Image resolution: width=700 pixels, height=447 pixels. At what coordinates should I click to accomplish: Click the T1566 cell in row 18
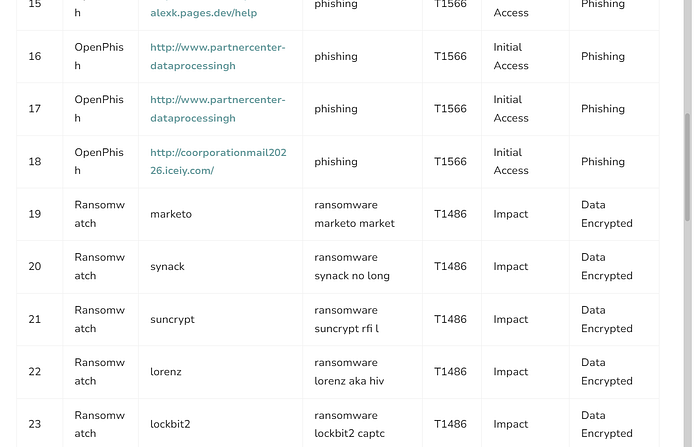click(x=452, y=162)
